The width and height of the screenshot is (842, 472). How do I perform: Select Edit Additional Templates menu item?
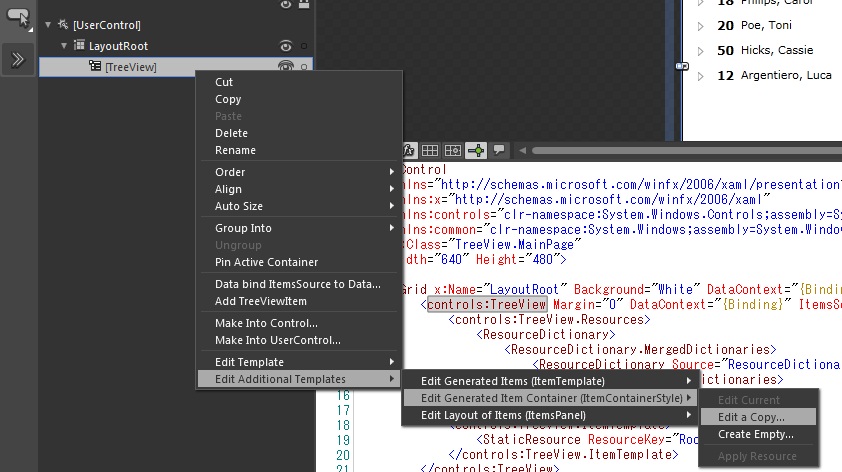tap(299, 379)
